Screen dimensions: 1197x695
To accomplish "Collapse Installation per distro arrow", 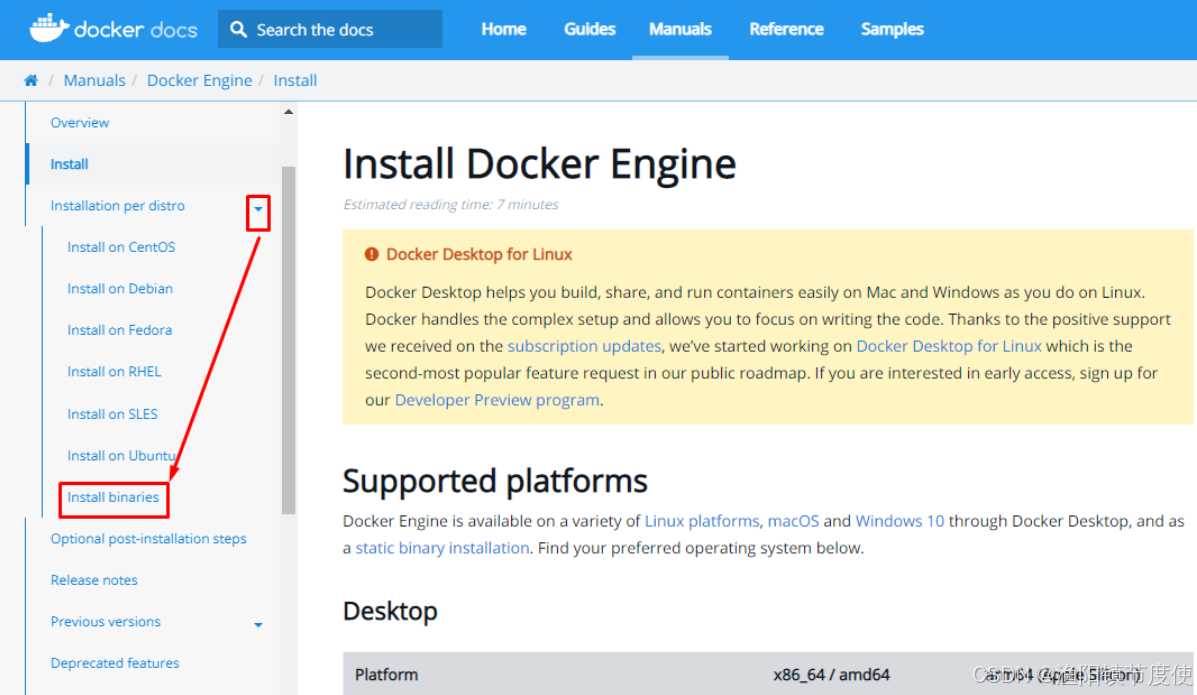I will click(258, 209).
